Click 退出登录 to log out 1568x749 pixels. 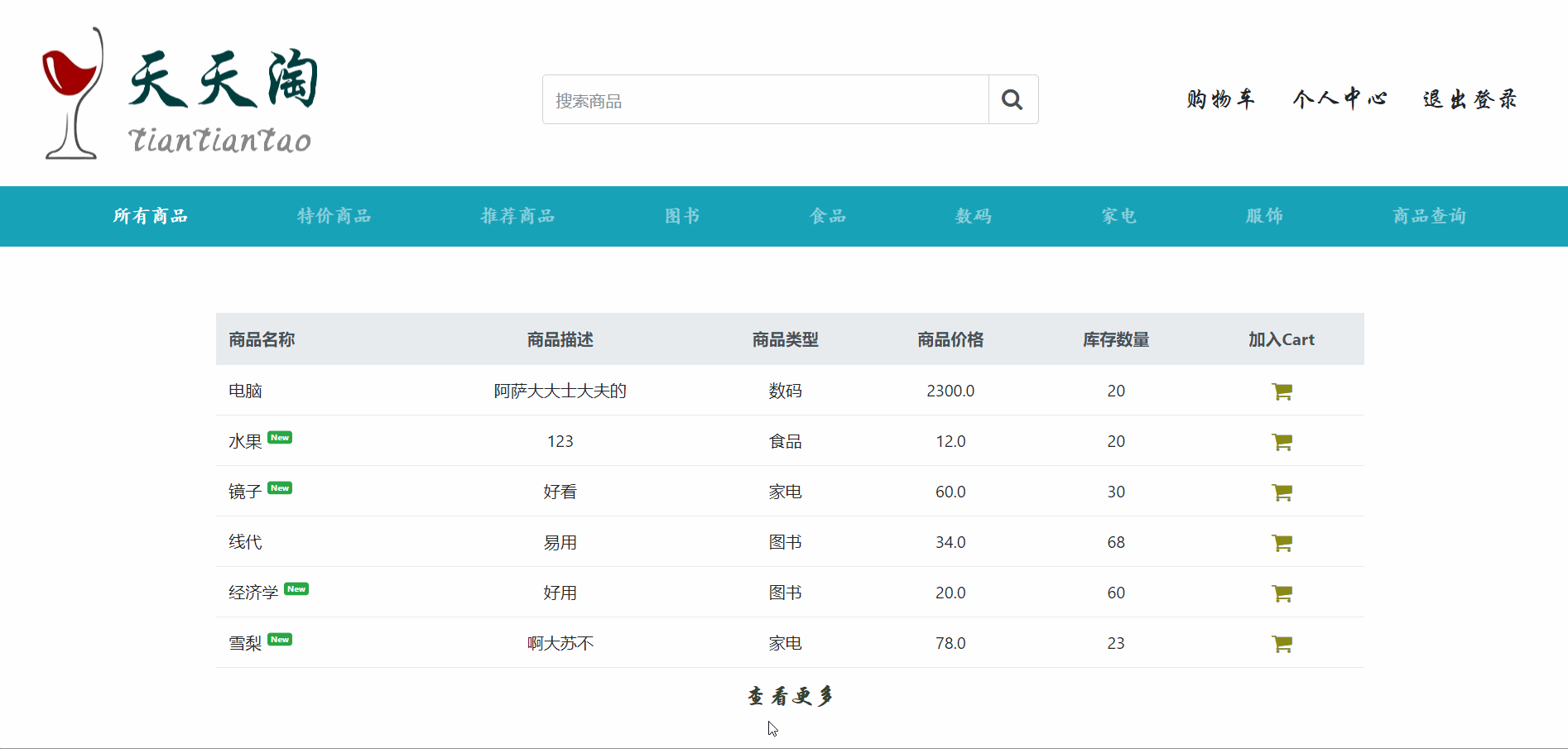point(1470,99)
